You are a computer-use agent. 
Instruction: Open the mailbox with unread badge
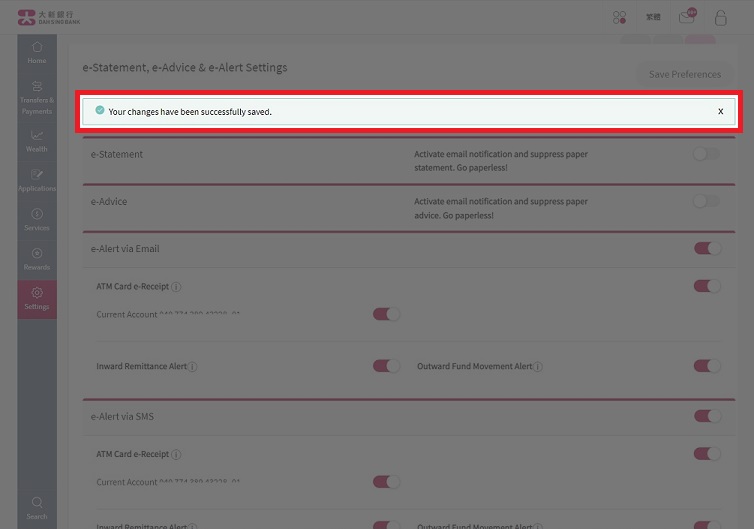coord(686,17)
